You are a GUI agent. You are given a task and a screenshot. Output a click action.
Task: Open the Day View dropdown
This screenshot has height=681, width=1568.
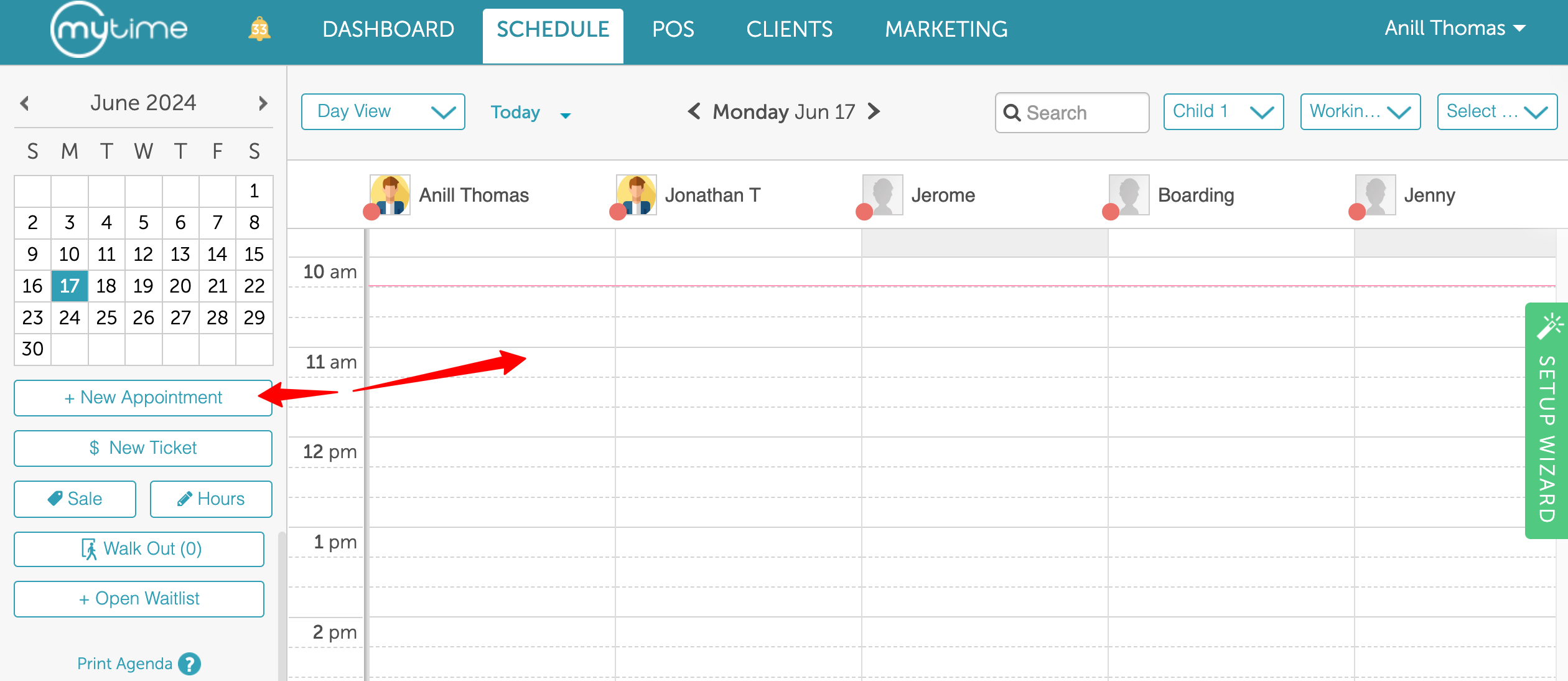383,112
